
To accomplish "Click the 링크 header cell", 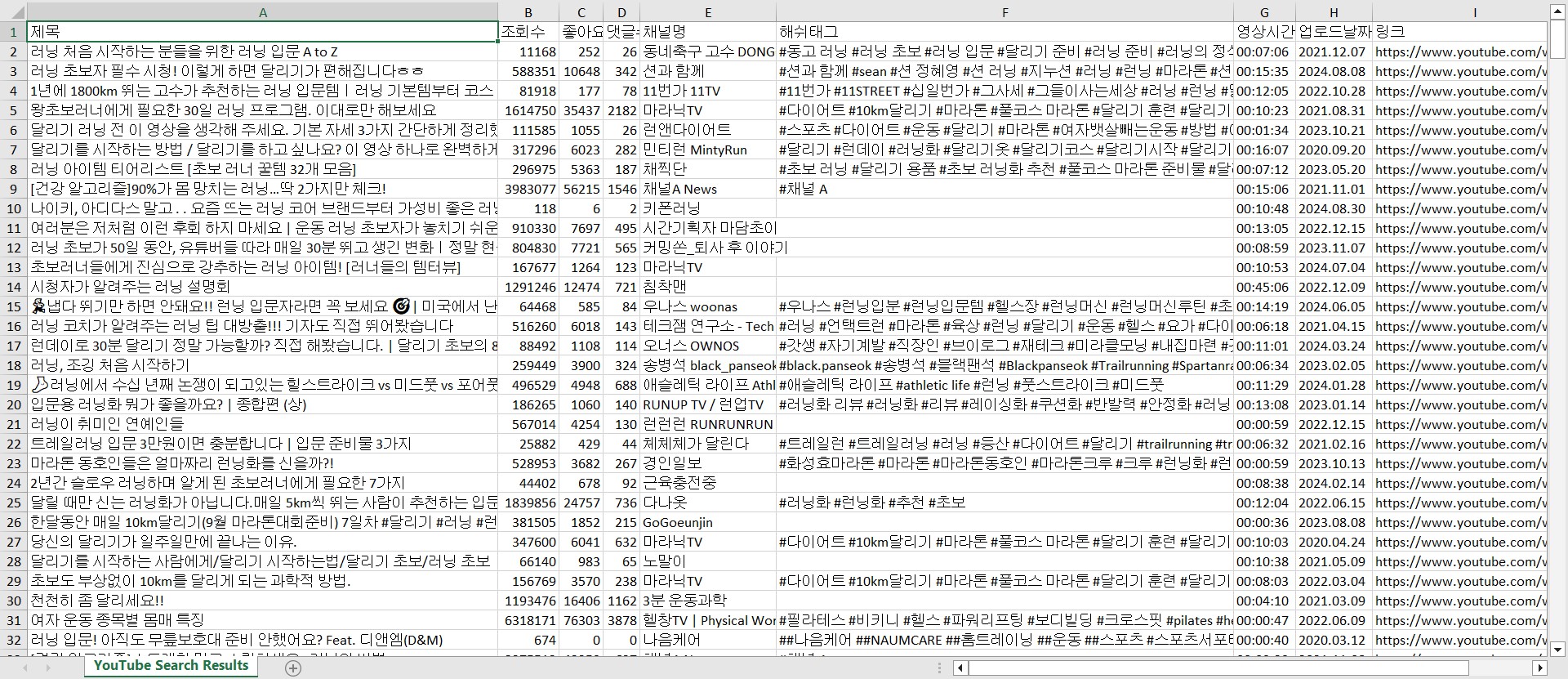I will click(1459, 32).
